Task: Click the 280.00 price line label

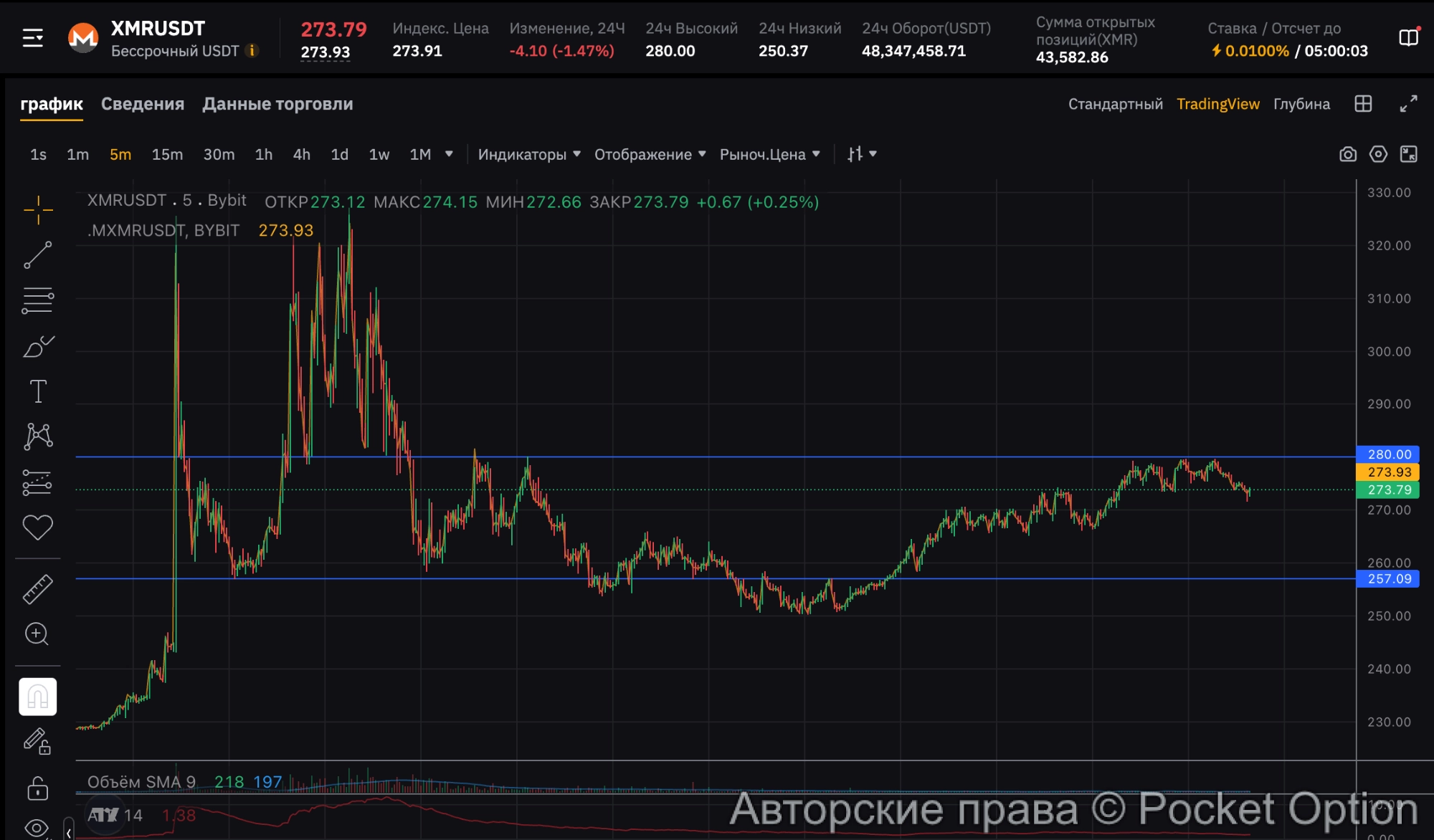Action: 1388,454
